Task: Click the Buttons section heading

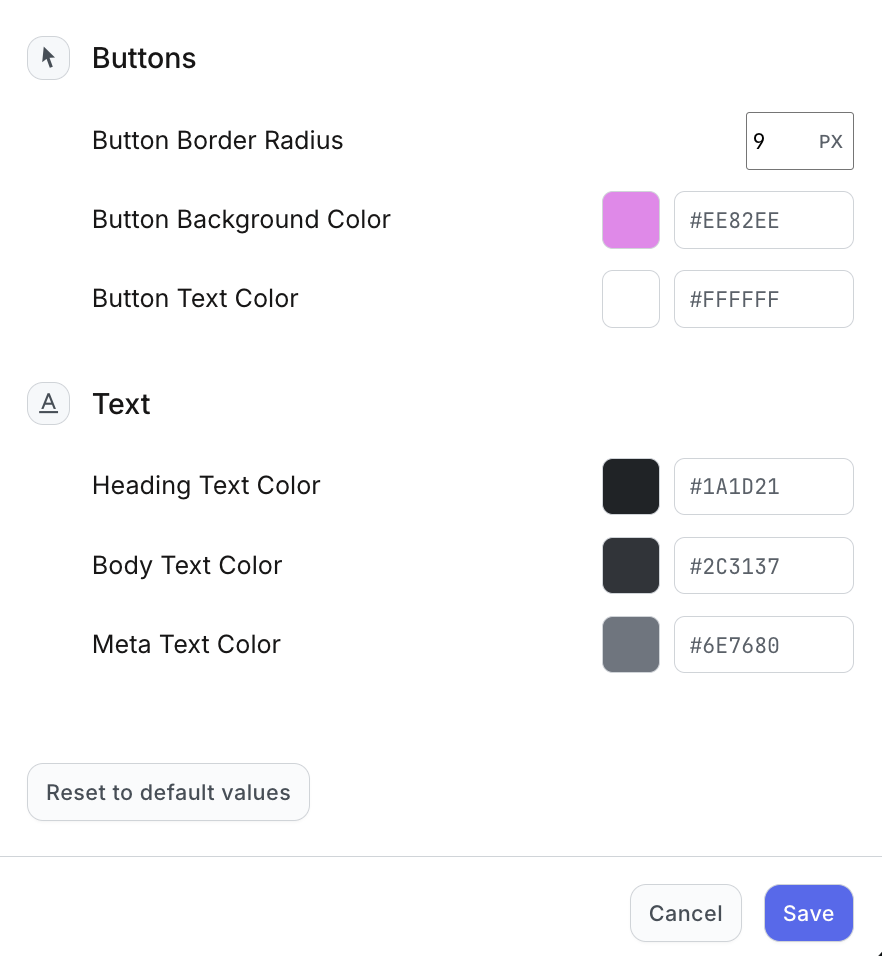Action: click(x=144, y=58)
